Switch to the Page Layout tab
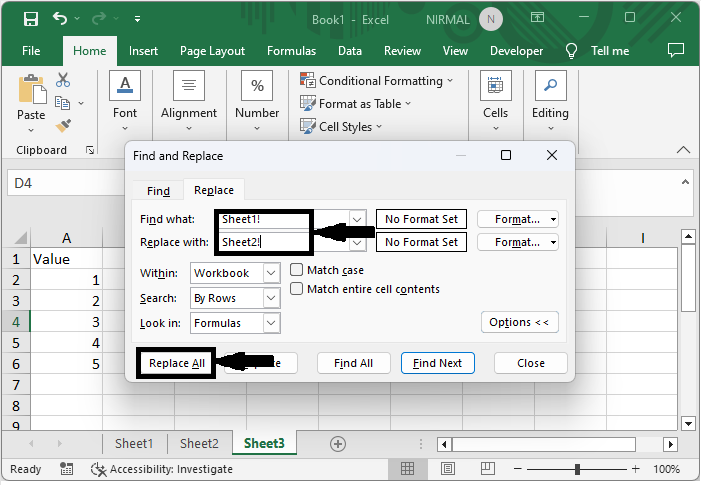 point(212,51)
